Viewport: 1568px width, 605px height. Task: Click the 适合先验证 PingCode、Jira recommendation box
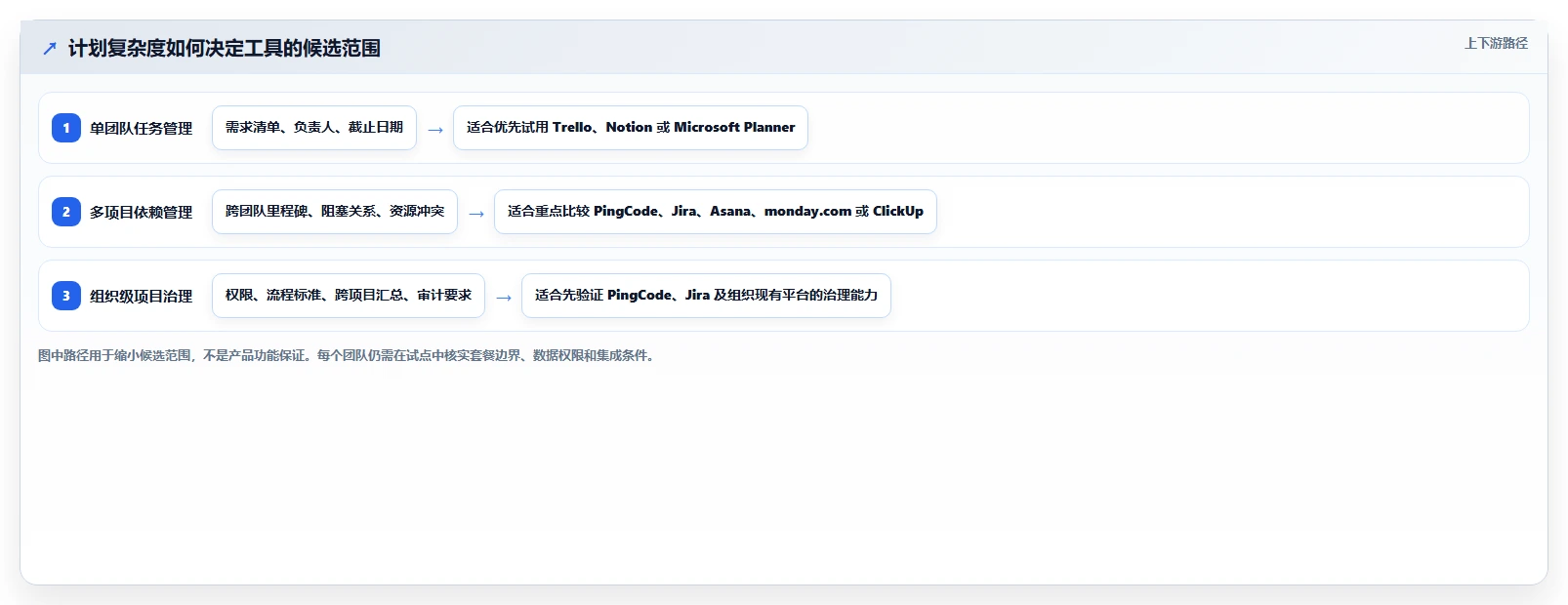coord(706,296)
